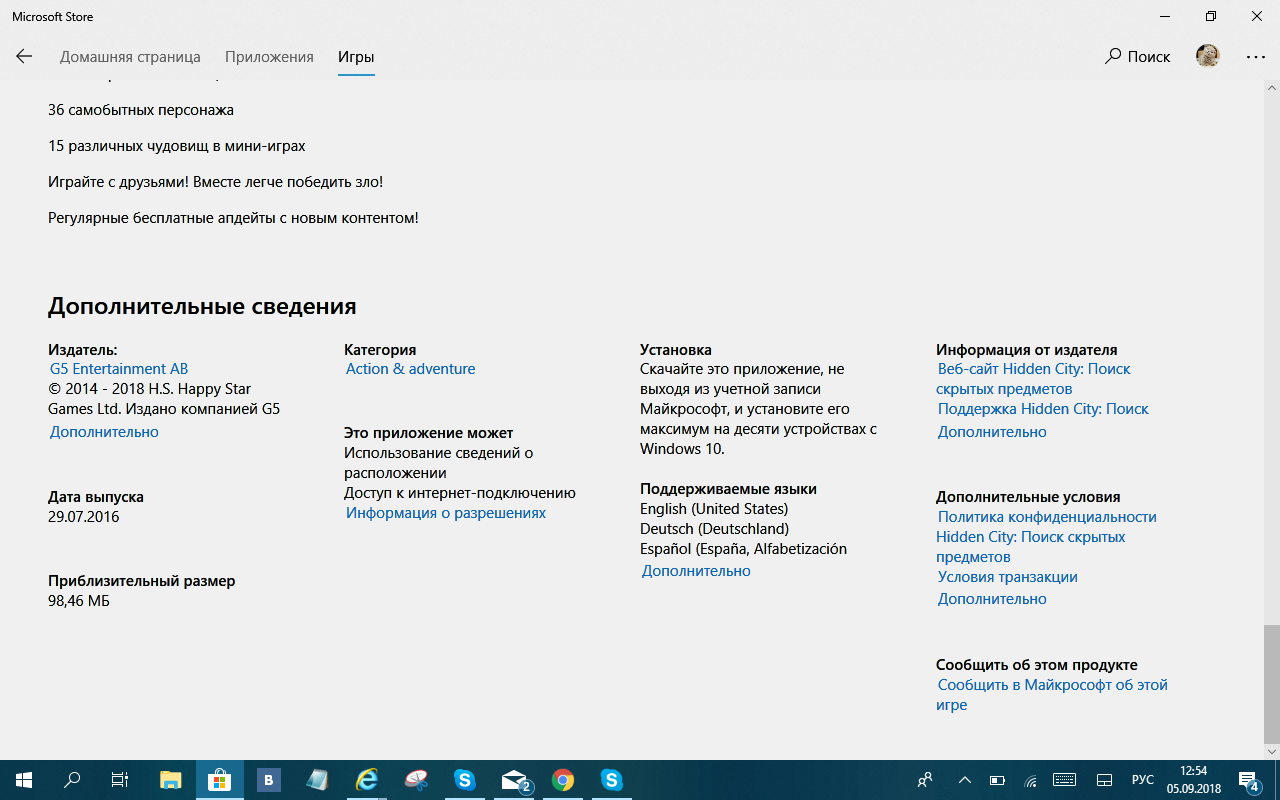This screenshot has width=1280, height=800.
Task: Switch to Приложения tab
Action: tap(269, 57)
